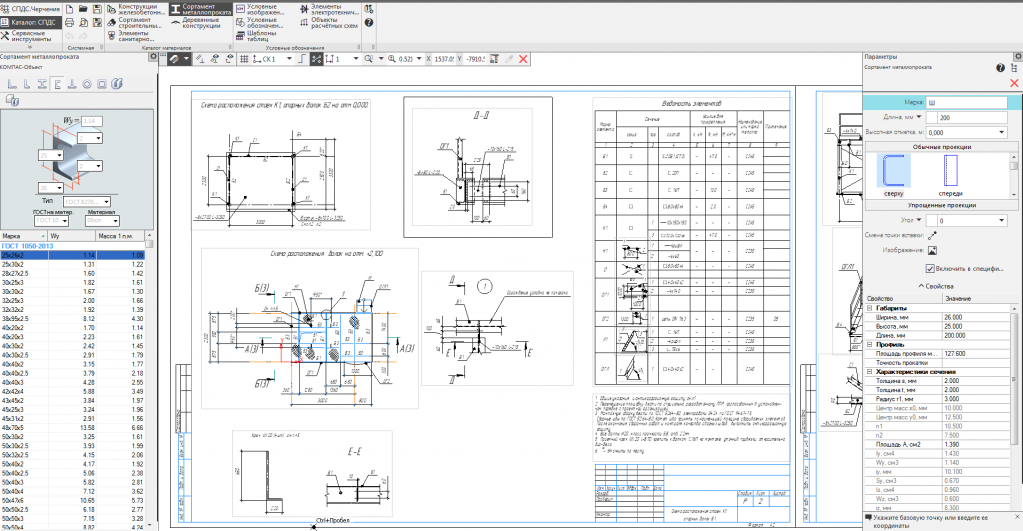Open settings gear of Сортамент panel

coord(153,57)
